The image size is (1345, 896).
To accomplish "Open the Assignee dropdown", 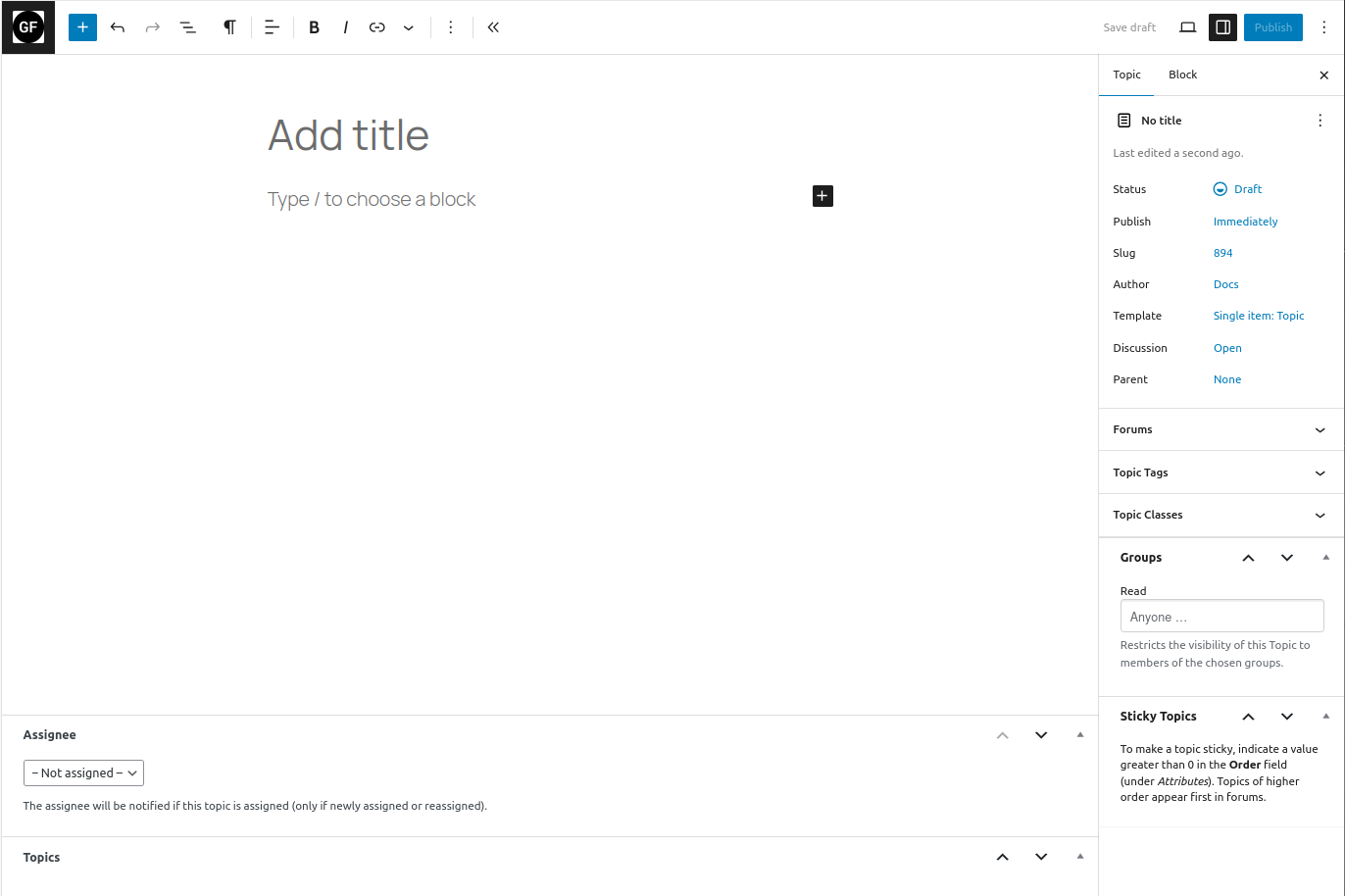I will [83, 773].
